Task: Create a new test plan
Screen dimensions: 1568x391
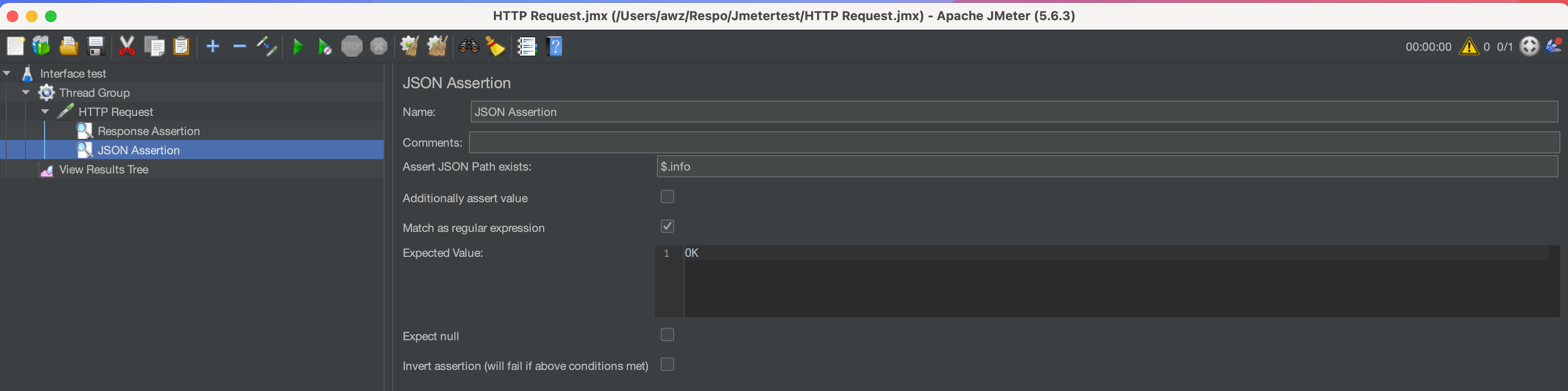Action: coord(15,46)
